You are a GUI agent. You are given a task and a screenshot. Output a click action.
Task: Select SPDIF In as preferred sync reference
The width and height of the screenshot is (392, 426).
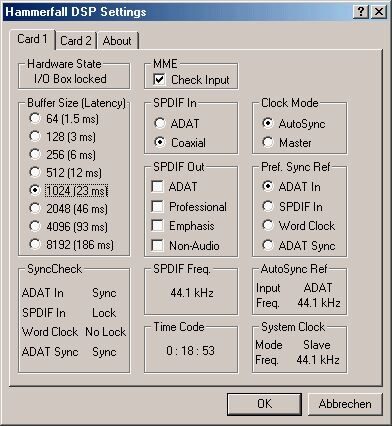pos(292,207)
